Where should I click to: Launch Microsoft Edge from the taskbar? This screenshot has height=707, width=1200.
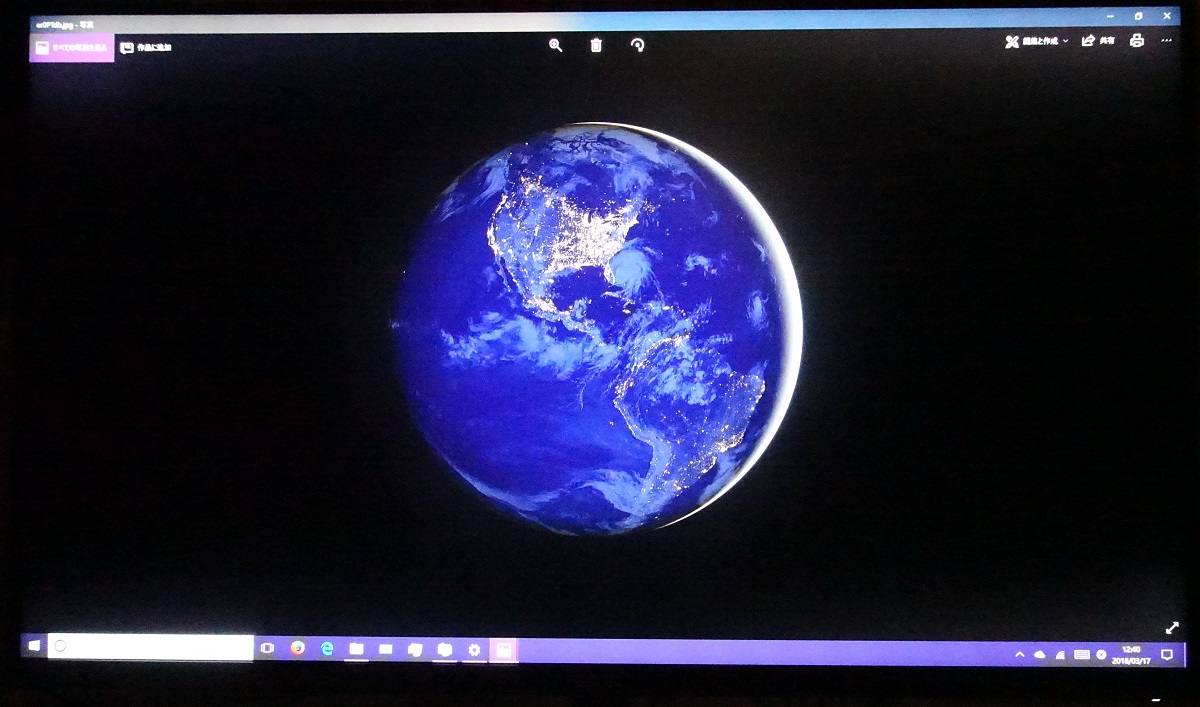click(327, 649)
